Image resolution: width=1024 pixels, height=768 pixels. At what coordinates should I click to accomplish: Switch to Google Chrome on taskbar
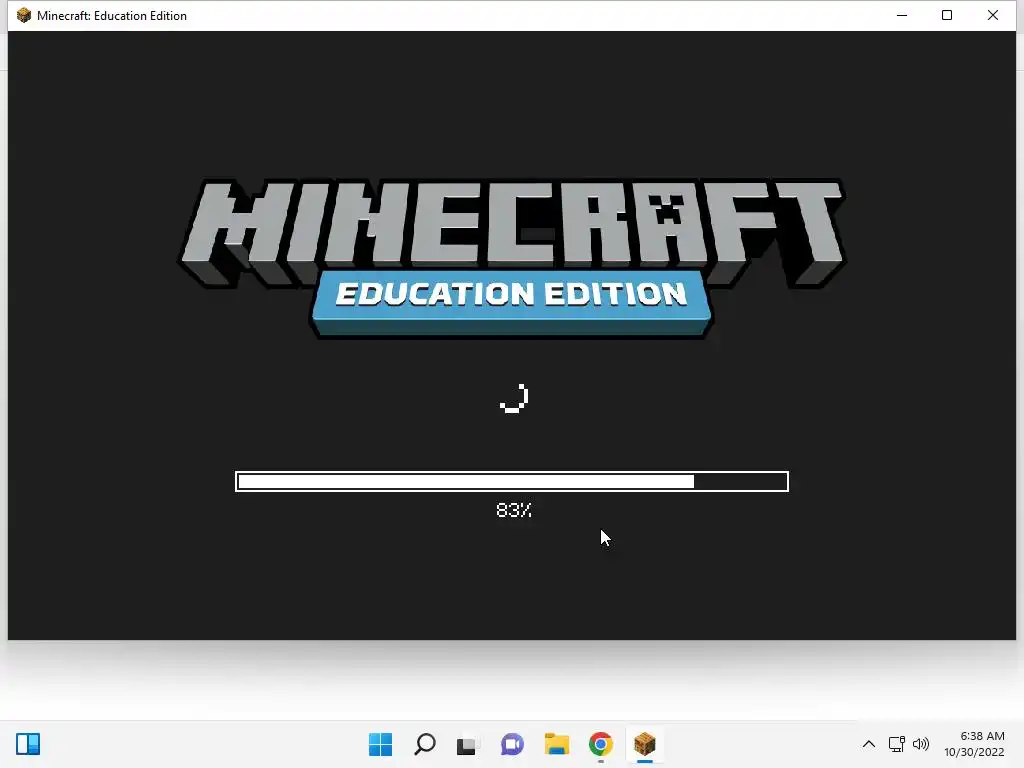pos(600,744)
